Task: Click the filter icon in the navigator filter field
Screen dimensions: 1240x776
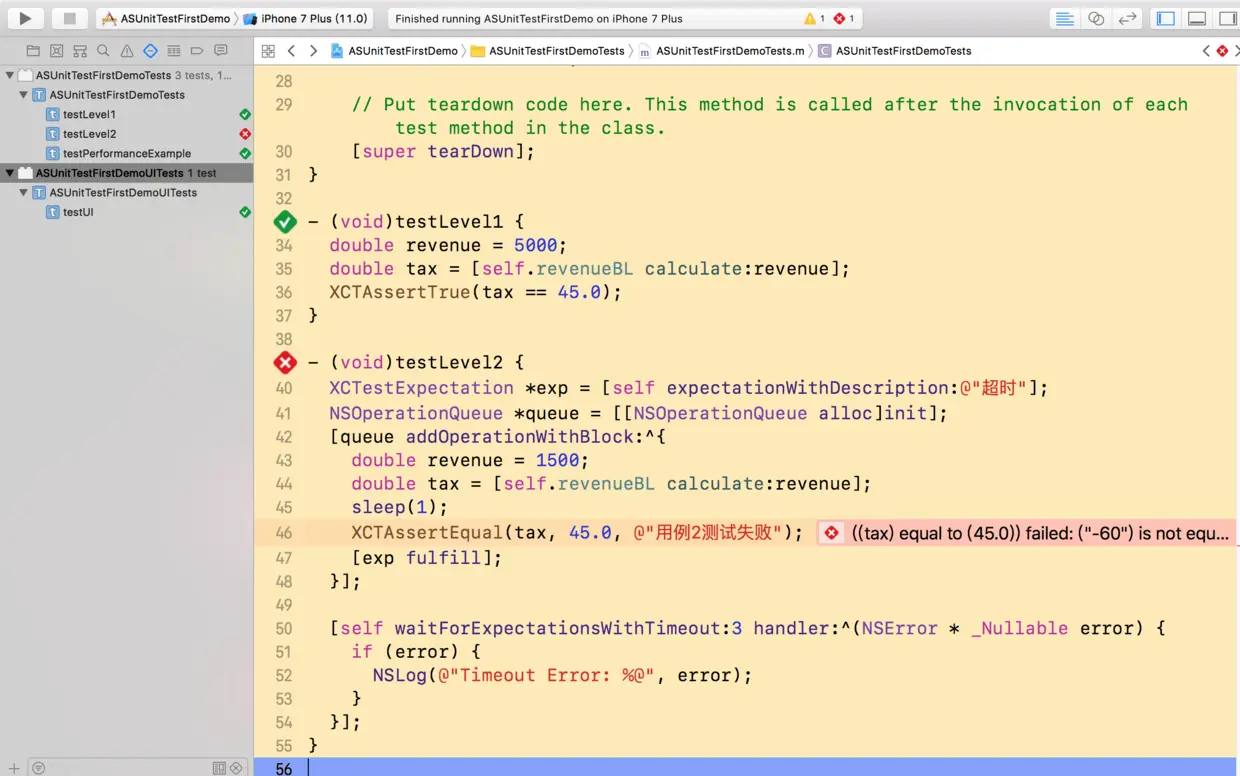Action: pos(38,768)
